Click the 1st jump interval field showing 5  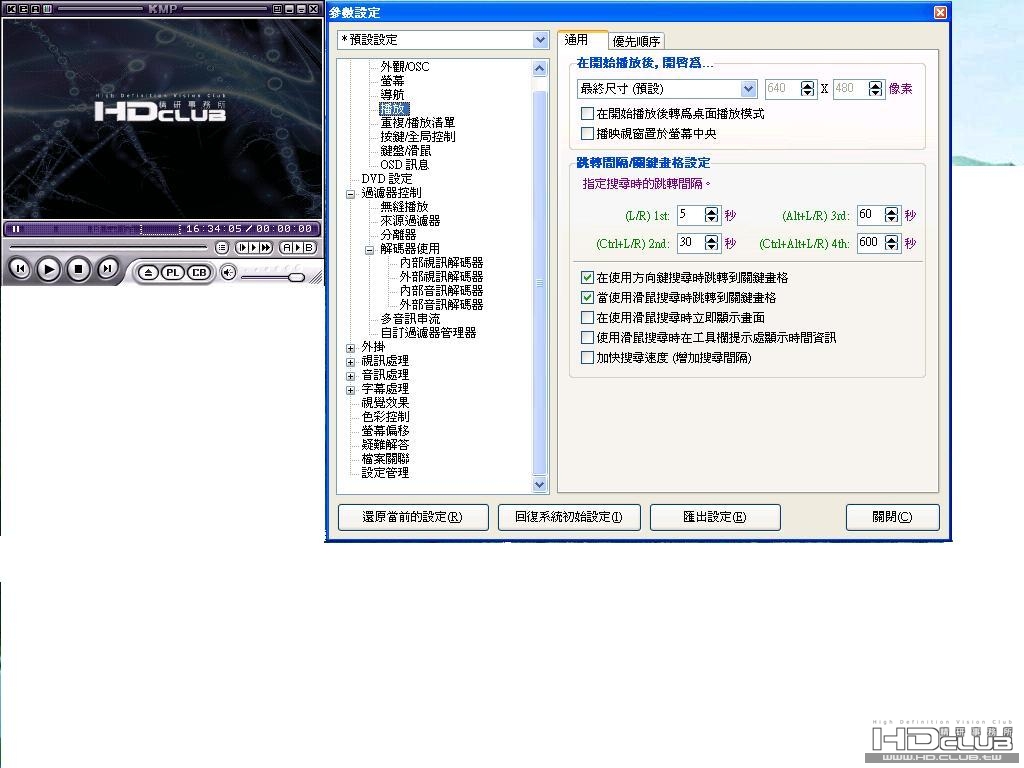(x=690, y=215)
